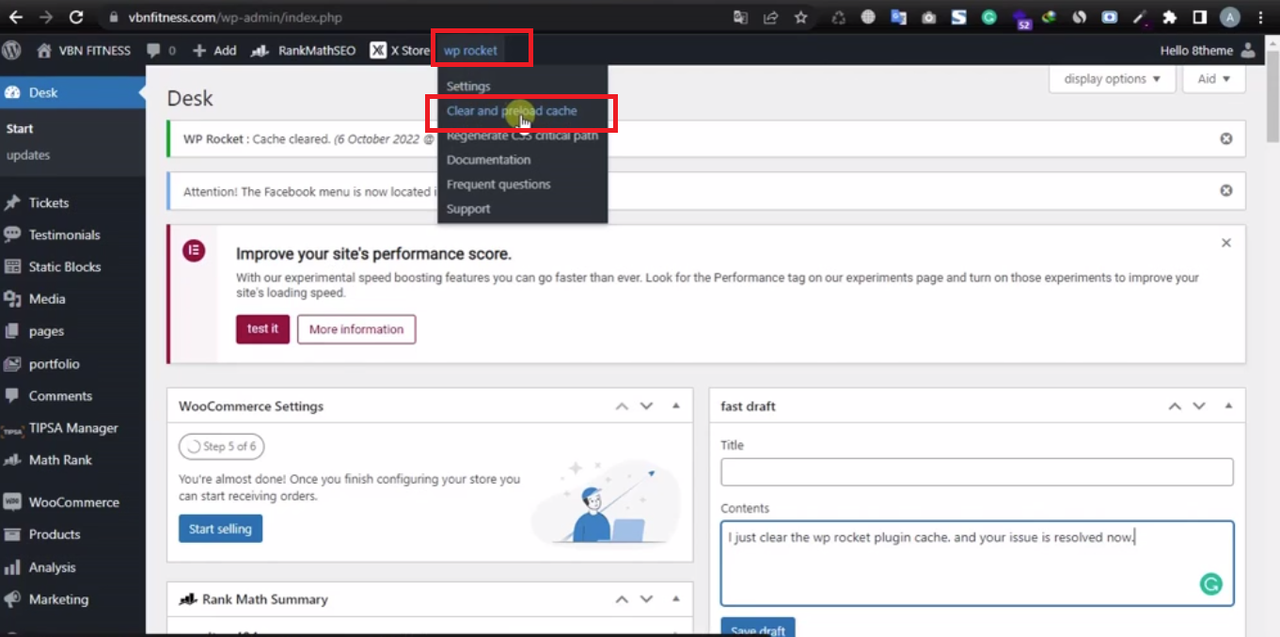
Task: Open Math Rank in the sidebar
Action: click(x=73, y=460)
